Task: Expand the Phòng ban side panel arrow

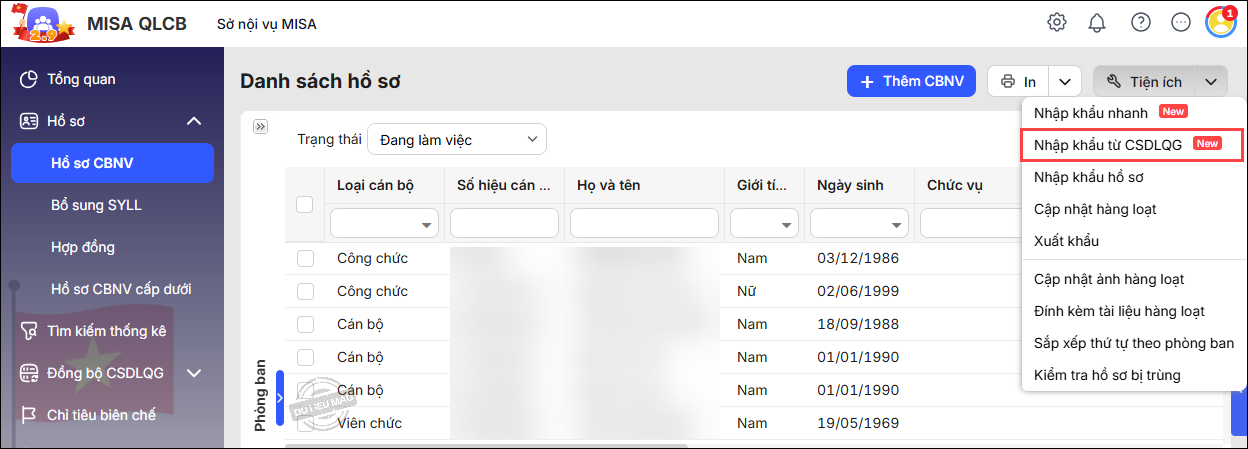Action: [280, 398]
